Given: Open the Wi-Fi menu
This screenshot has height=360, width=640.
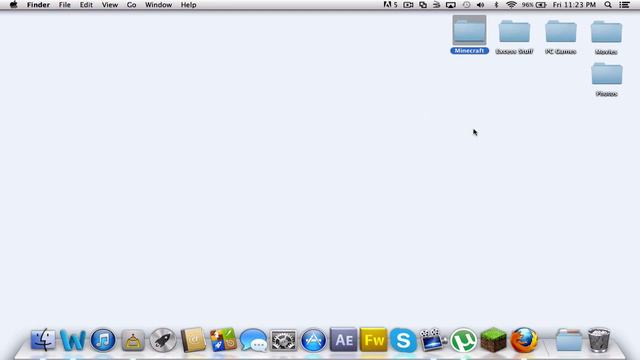Looking at the screenshot, I should click(x=511, y=5).
